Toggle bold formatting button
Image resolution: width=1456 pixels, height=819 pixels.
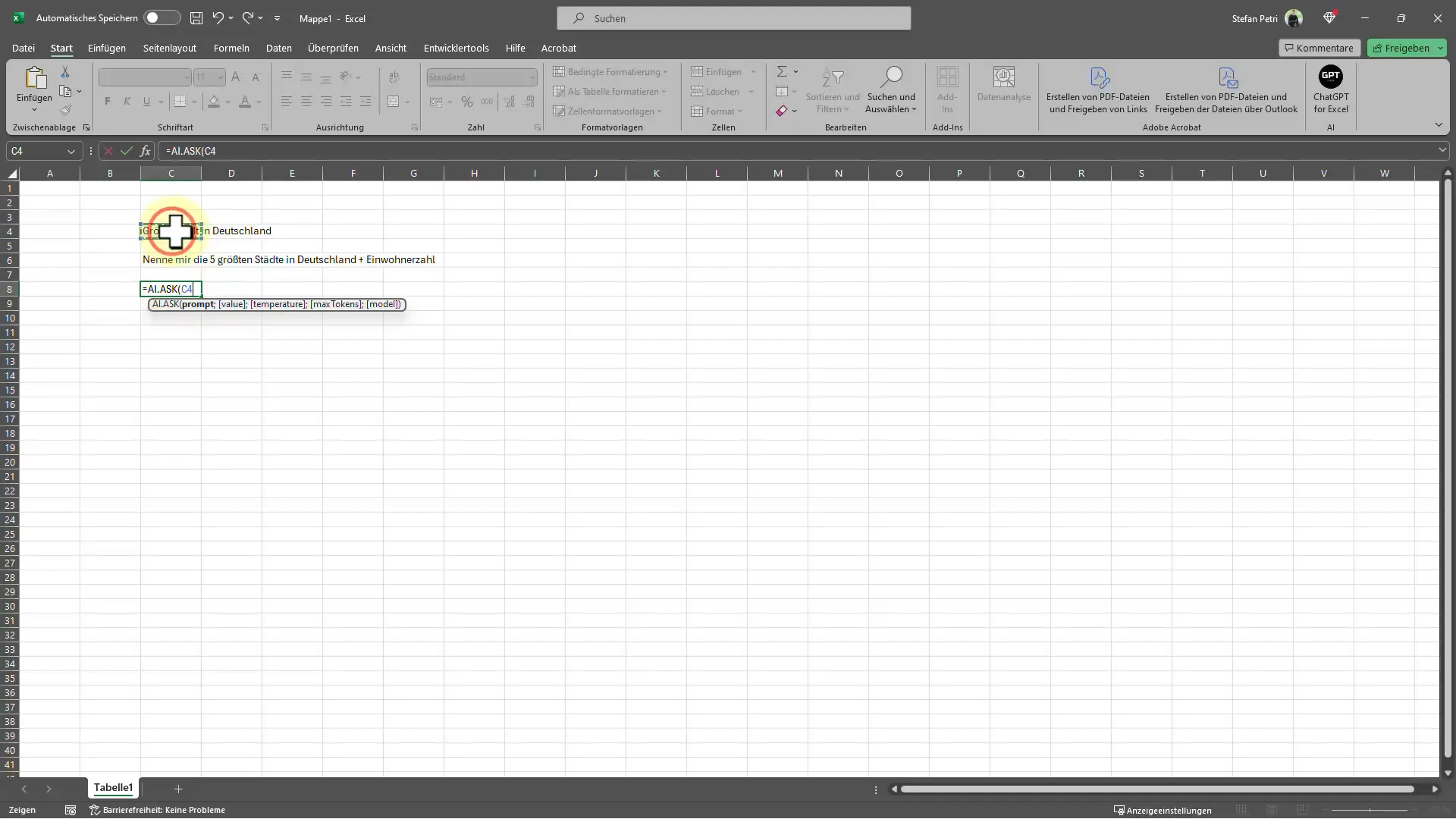coord(107,100)
